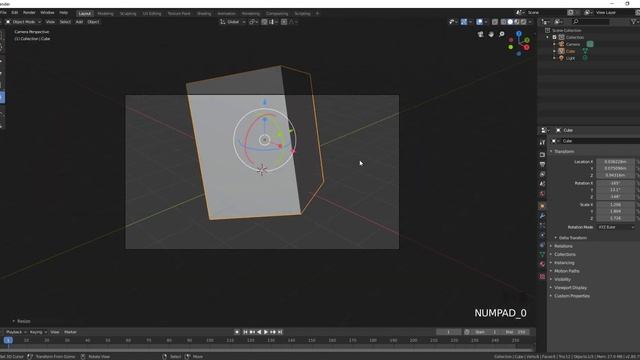Click the red X axis on navigation gizmo
The image size is (640, 360).
527,47
